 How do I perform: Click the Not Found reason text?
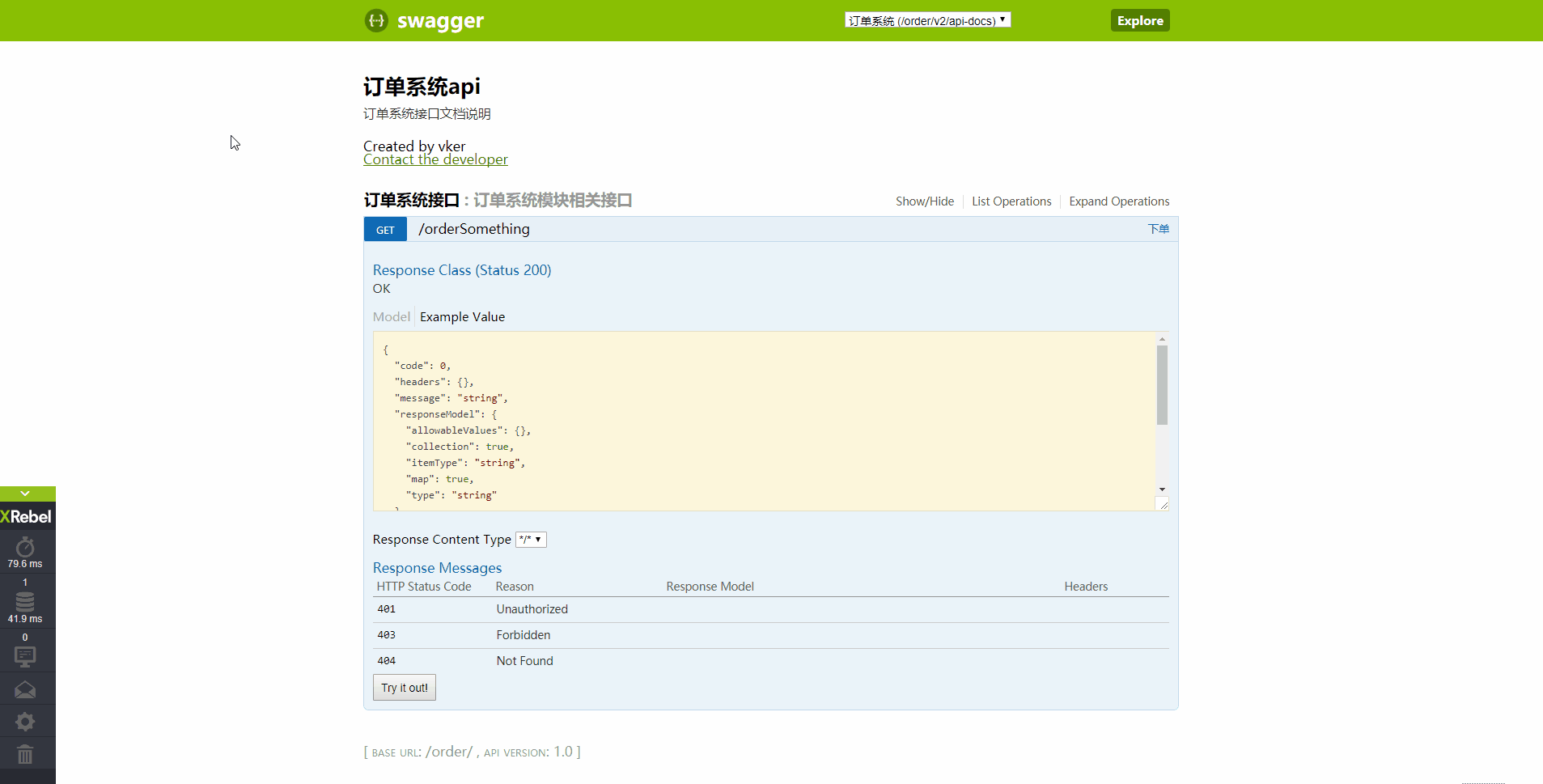(524, 661)
